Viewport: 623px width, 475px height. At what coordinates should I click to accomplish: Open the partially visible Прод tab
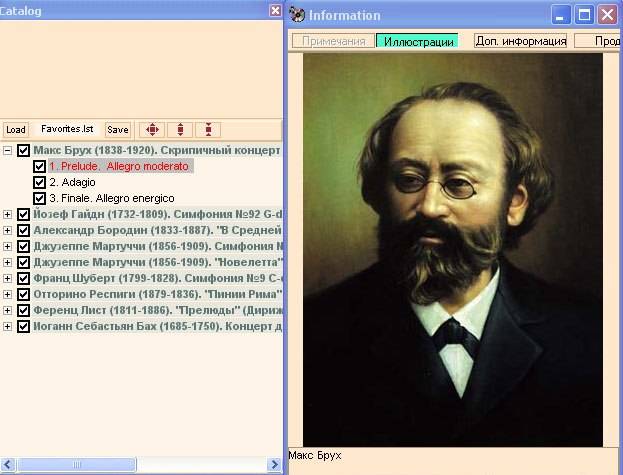click(x=598, y=41)
